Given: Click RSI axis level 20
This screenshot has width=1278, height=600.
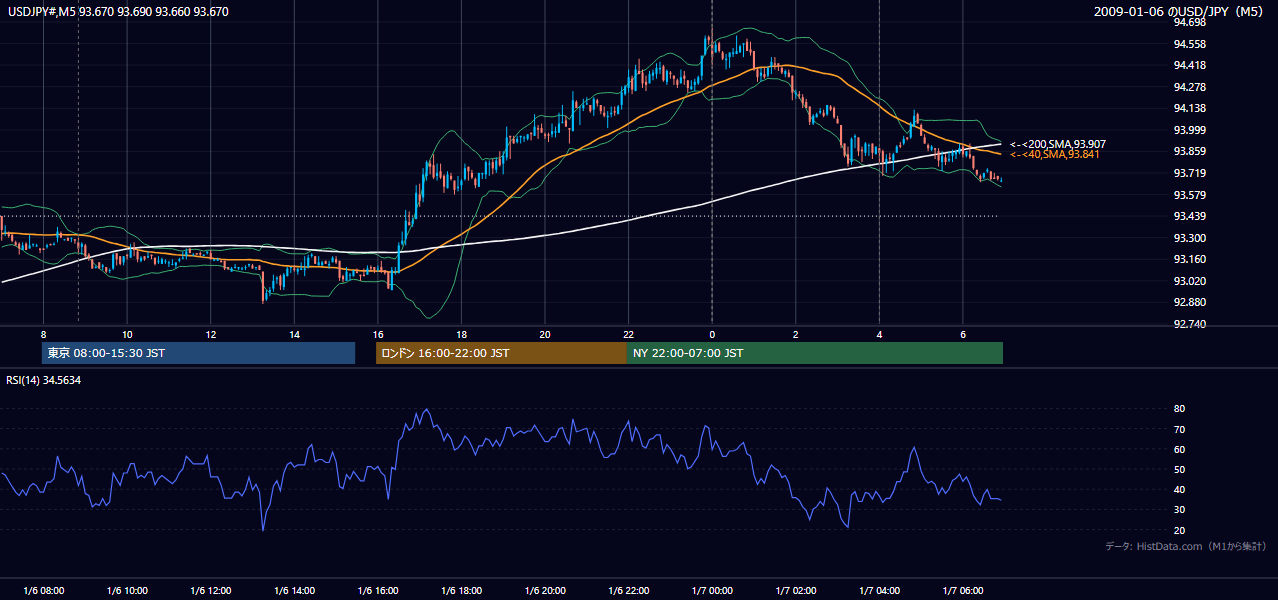Looking at the screenshot, I should 1179,530.
